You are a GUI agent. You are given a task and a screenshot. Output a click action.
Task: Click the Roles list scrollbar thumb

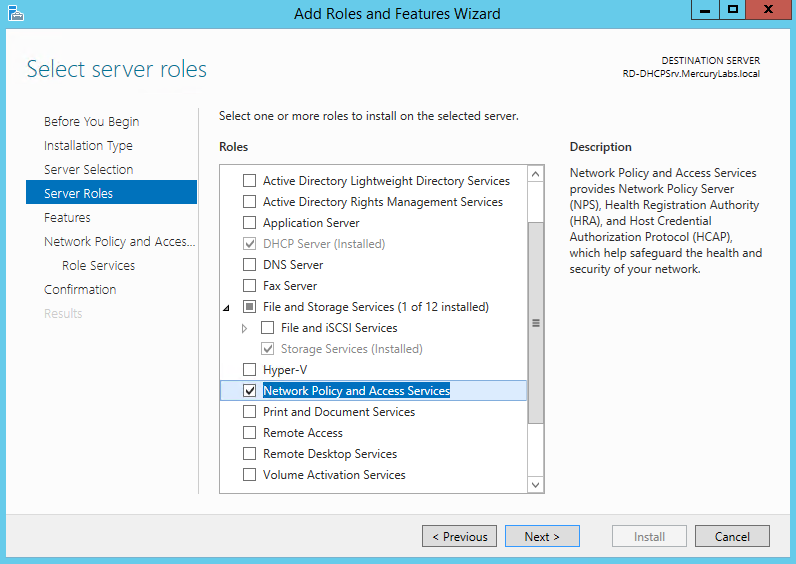click(x=536, y=323)
